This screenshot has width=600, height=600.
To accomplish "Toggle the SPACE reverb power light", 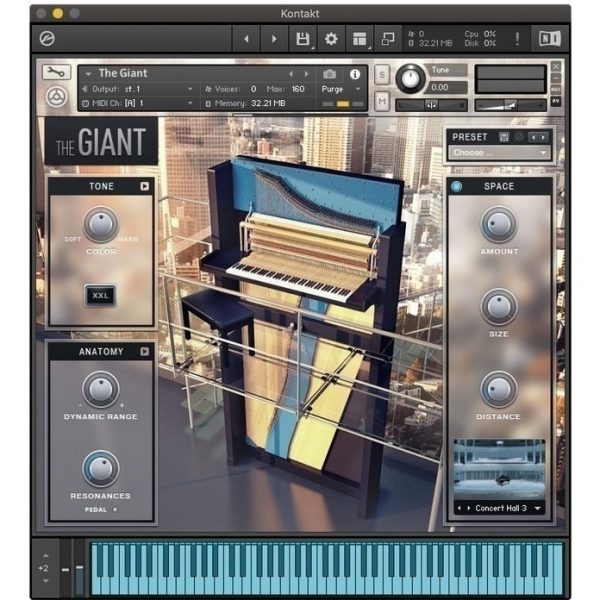I will (x=457, y=186).
